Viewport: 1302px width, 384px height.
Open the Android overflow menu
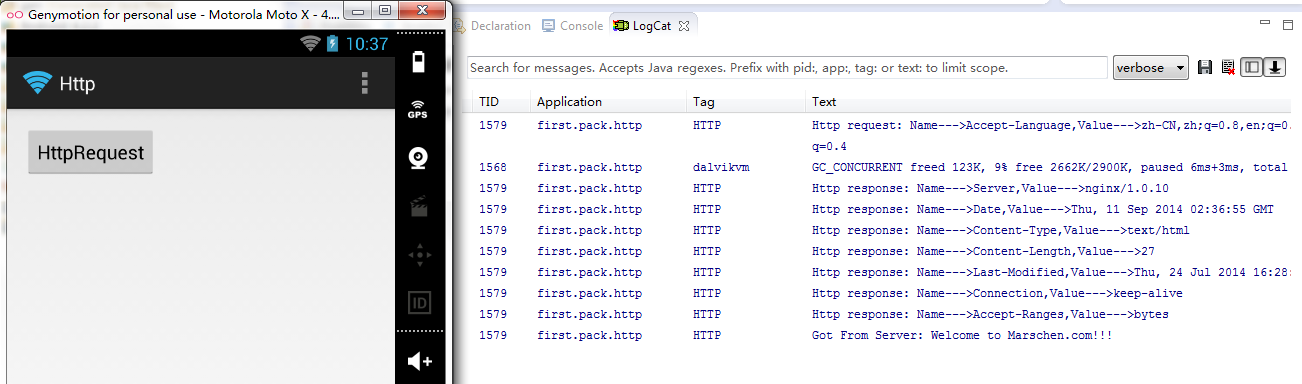(365, 83)
